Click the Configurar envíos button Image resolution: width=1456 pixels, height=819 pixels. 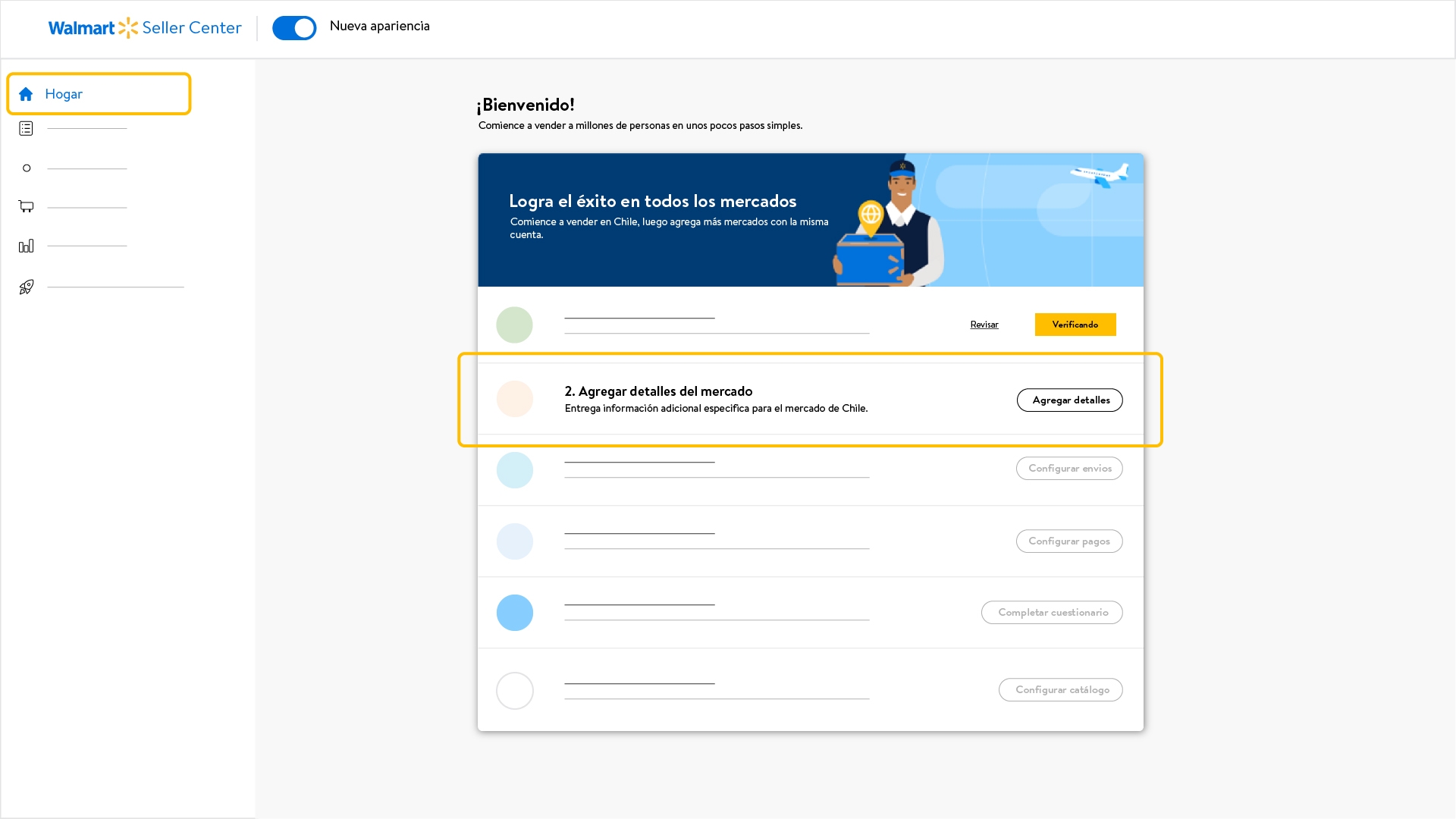click(x=1069, y=469)
